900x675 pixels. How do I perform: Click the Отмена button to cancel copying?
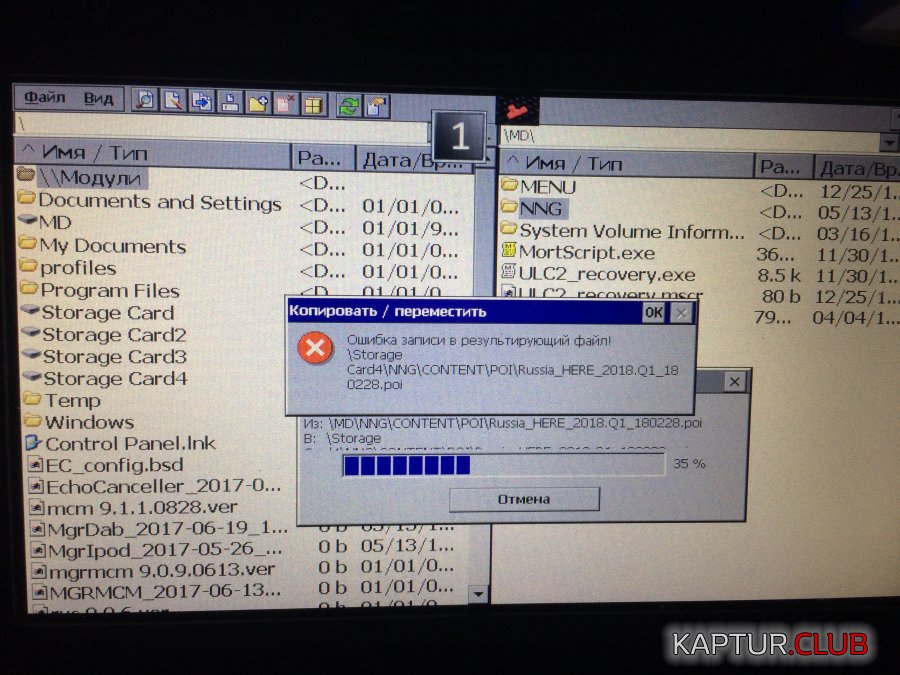tap(524, 499)
